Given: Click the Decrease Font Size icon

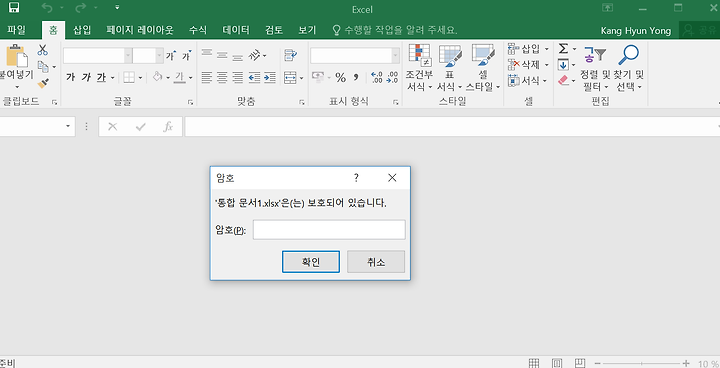Looking at the screenshot, I should [x=186, y=56].
